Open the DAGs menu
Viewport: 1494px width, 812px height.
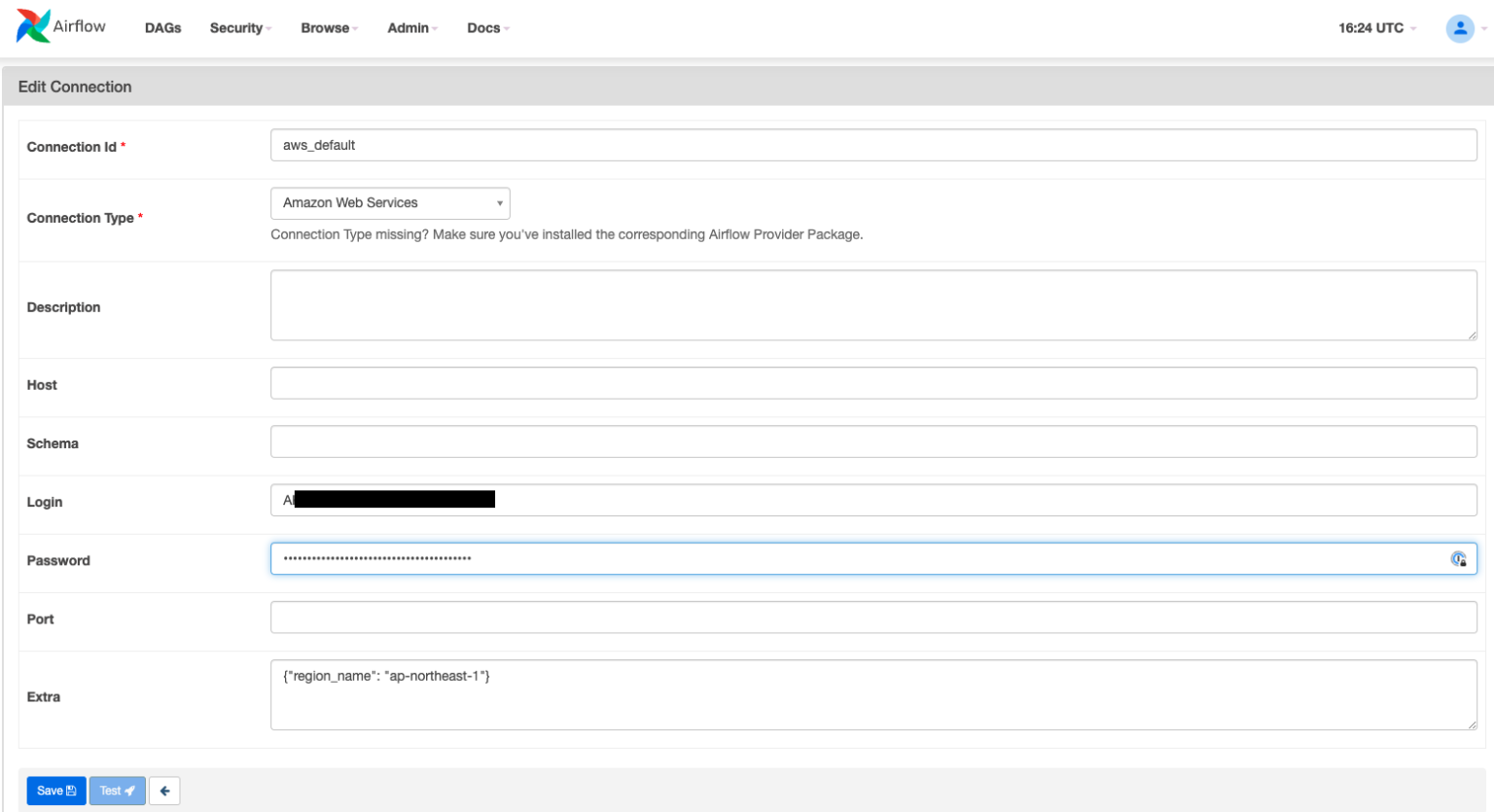coord(162,28)
